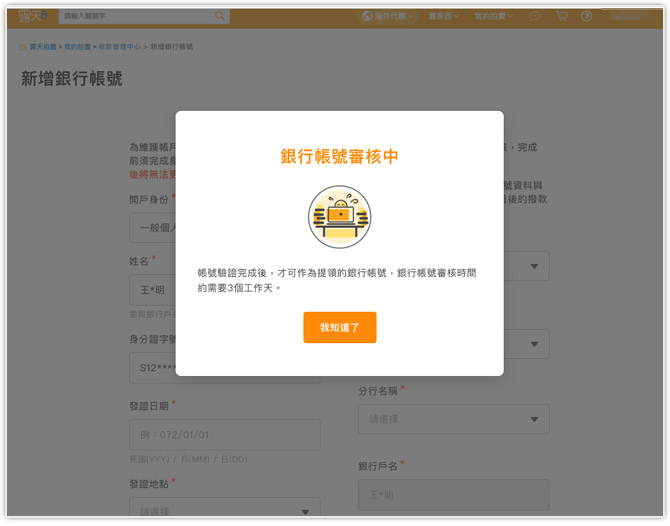Click the bank review illustration in dialog
670x526 pixels.
coord(339,217)
